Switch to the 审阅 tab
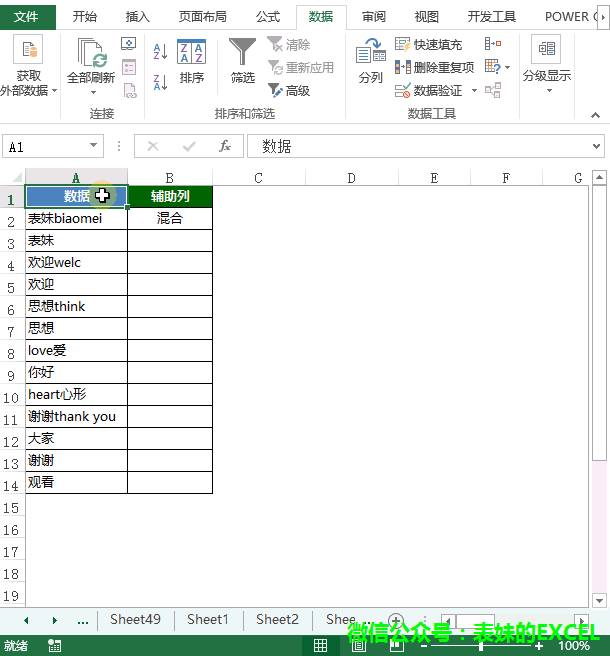The width and height of the screenshot is (610, 656). (x=374, y=17)
